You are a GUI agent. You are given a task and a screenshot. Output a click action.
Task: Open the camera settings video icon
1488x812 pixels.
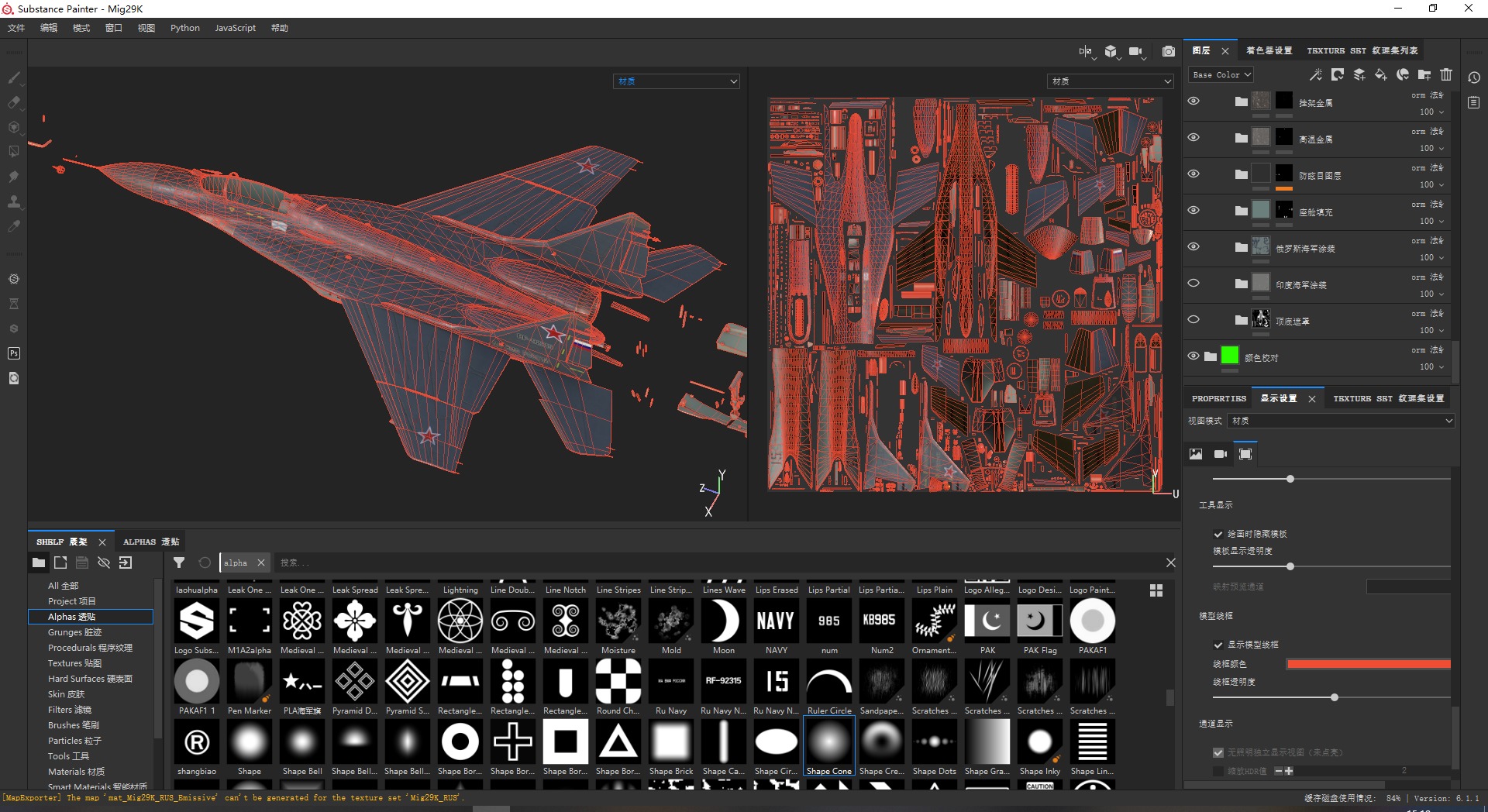point(1136,52)
